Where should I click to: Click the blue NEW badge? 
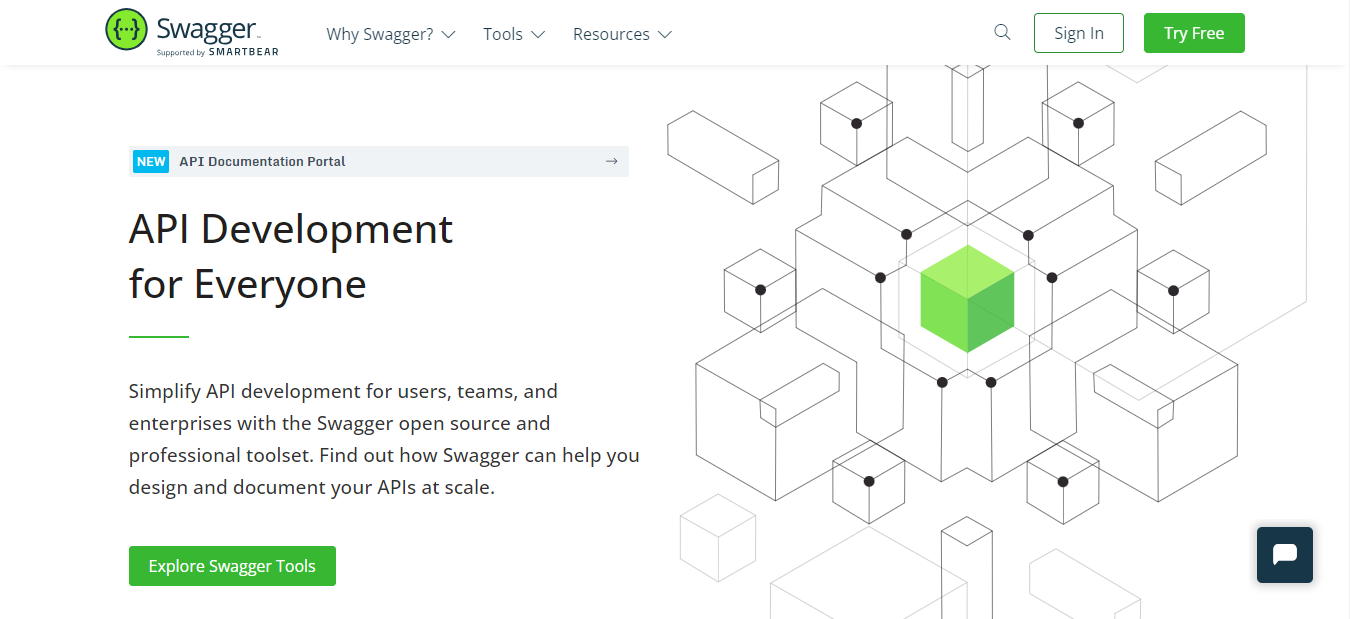click(x=150, y=161)
